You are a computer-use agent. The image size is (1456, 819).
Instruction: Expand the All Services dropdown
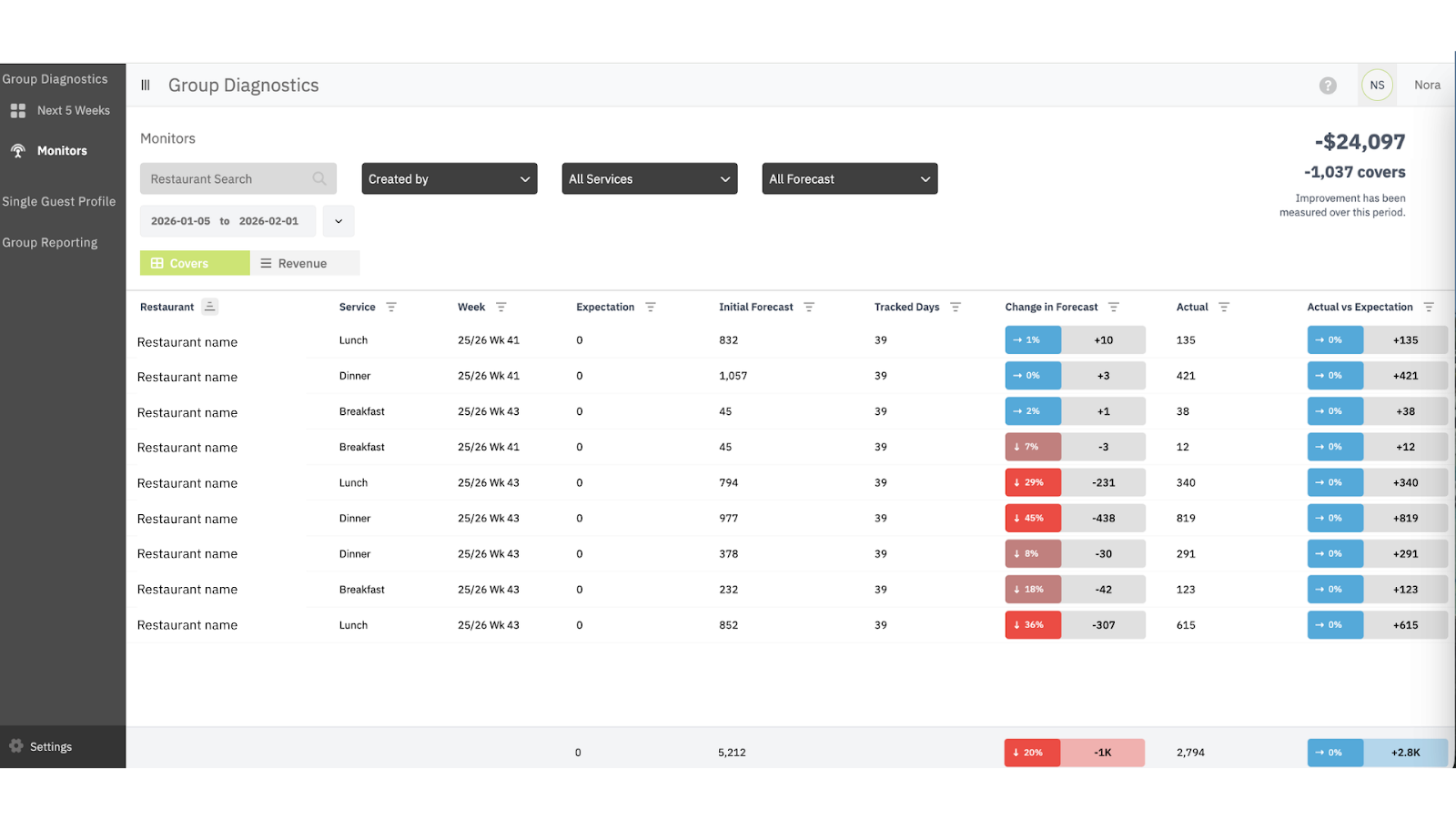(x=649, y=178)
